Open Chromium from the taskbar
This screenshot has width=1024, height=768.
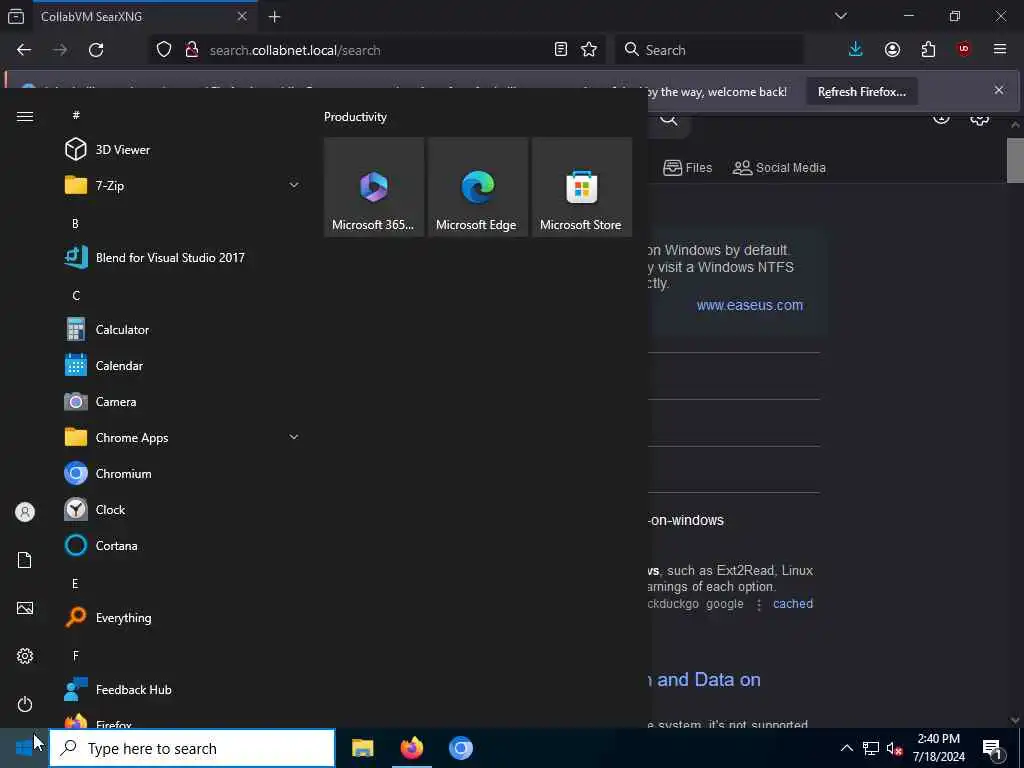click(x=460, y=748)
